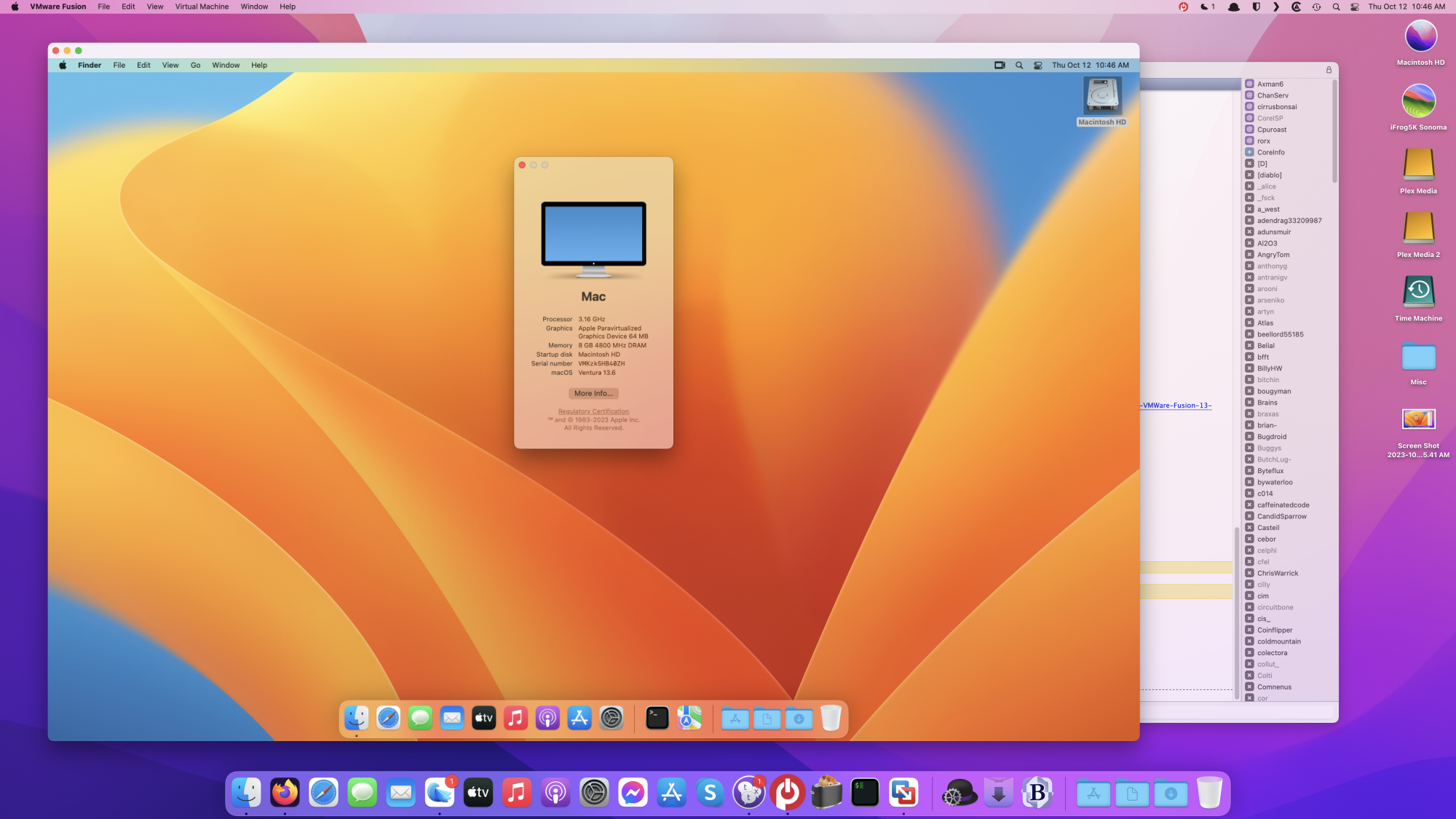This screenshot has width=1456, height=819.
Task: Open the Go menu in guest Finder
Action: [195, 66]
